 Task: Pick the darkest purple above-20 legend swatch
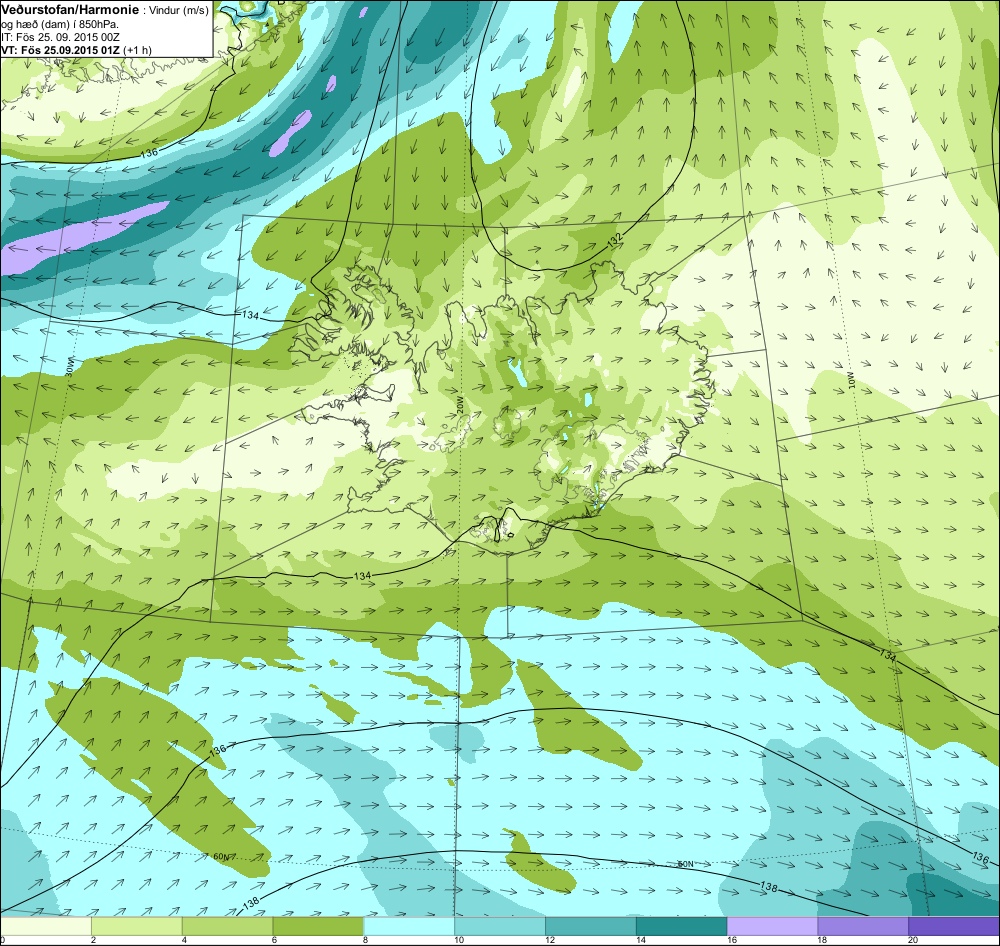953,926
